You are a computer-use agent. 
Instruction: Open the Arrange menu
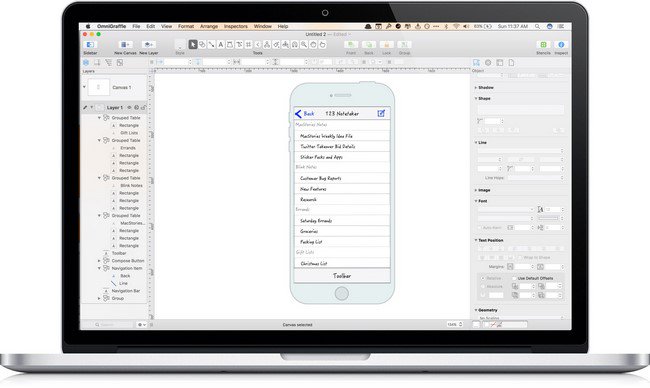[x=209, y=26]
